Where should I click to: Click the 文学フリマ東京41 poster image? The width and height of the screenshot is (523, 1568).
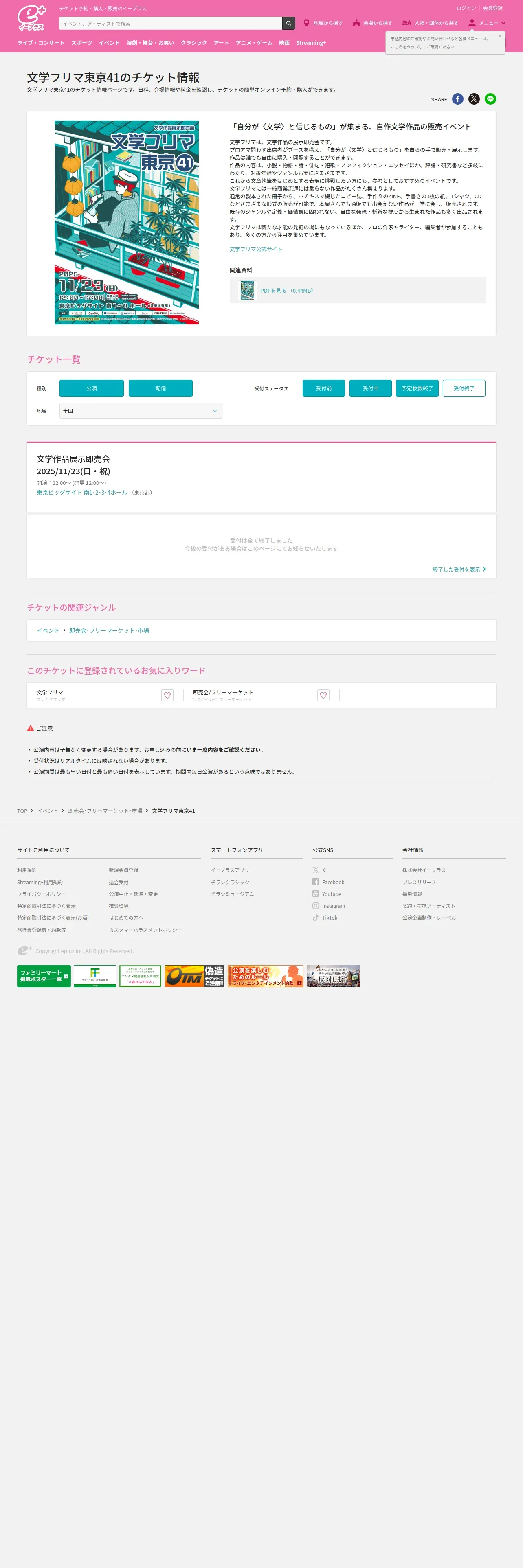click(127, 222)
